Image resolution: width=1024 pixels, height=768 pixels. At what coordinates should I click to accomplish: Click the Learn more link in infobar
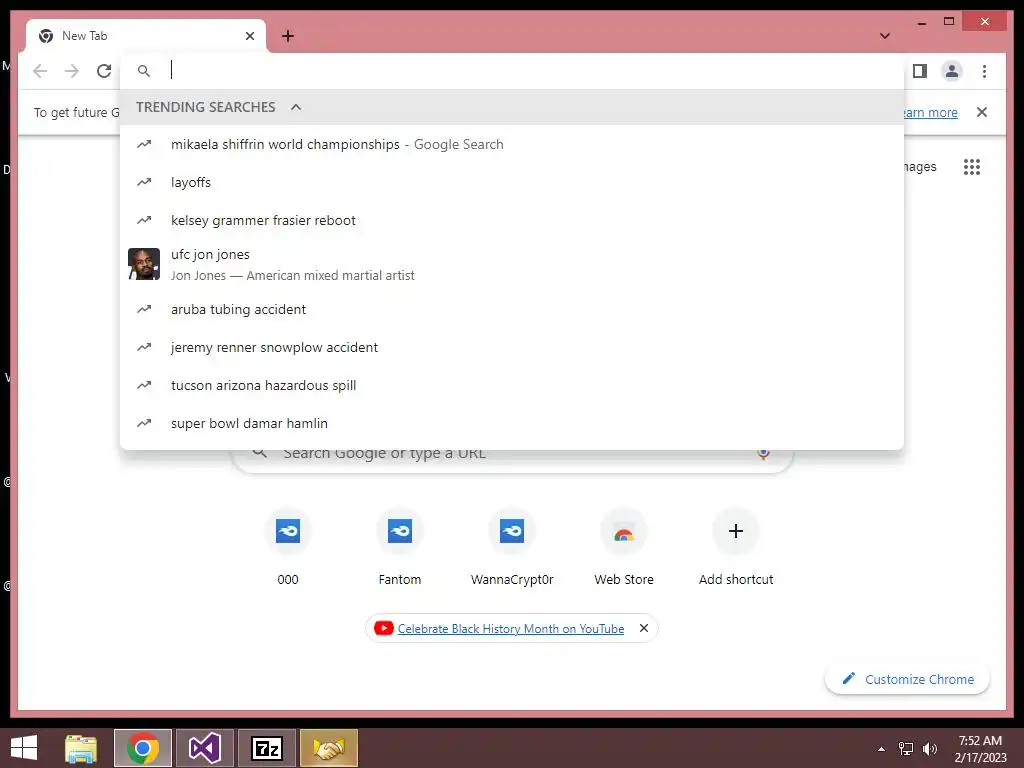[931, 112]
